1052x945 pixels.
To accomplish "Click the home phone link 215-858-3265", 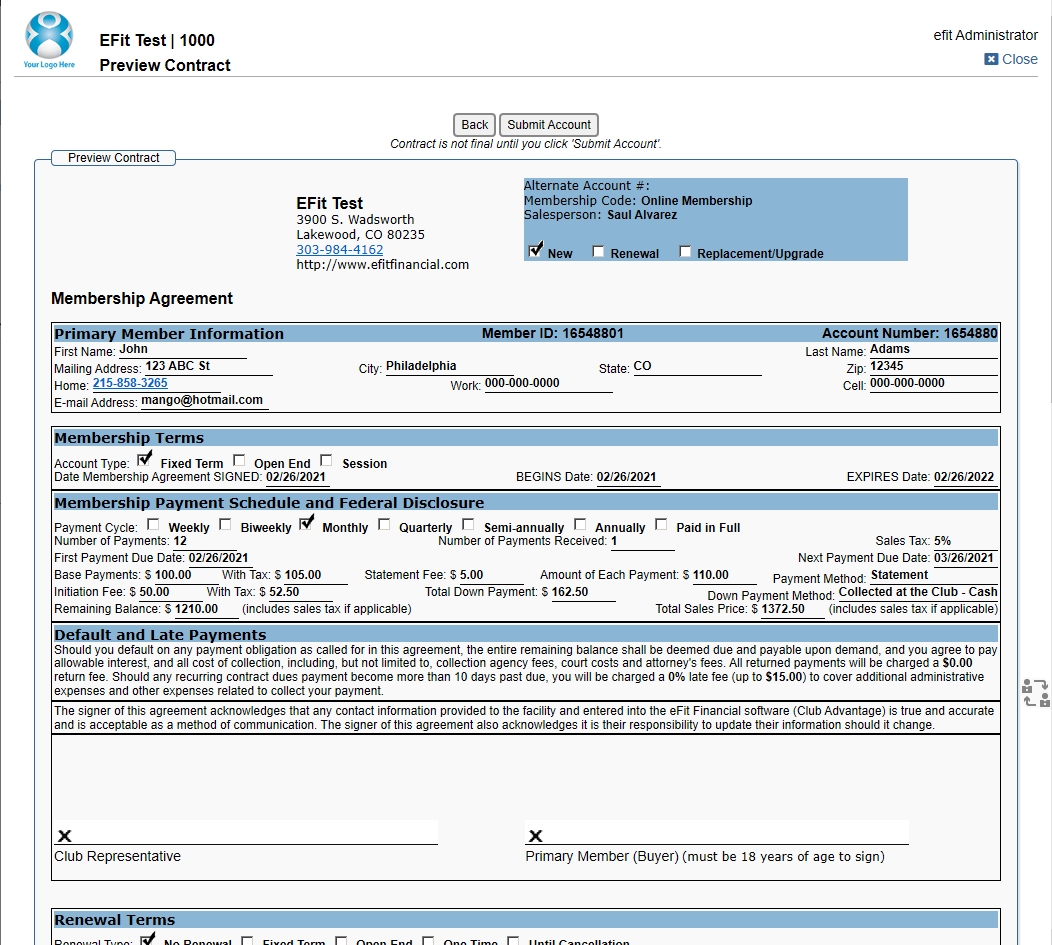I will [x=130, y=383].
